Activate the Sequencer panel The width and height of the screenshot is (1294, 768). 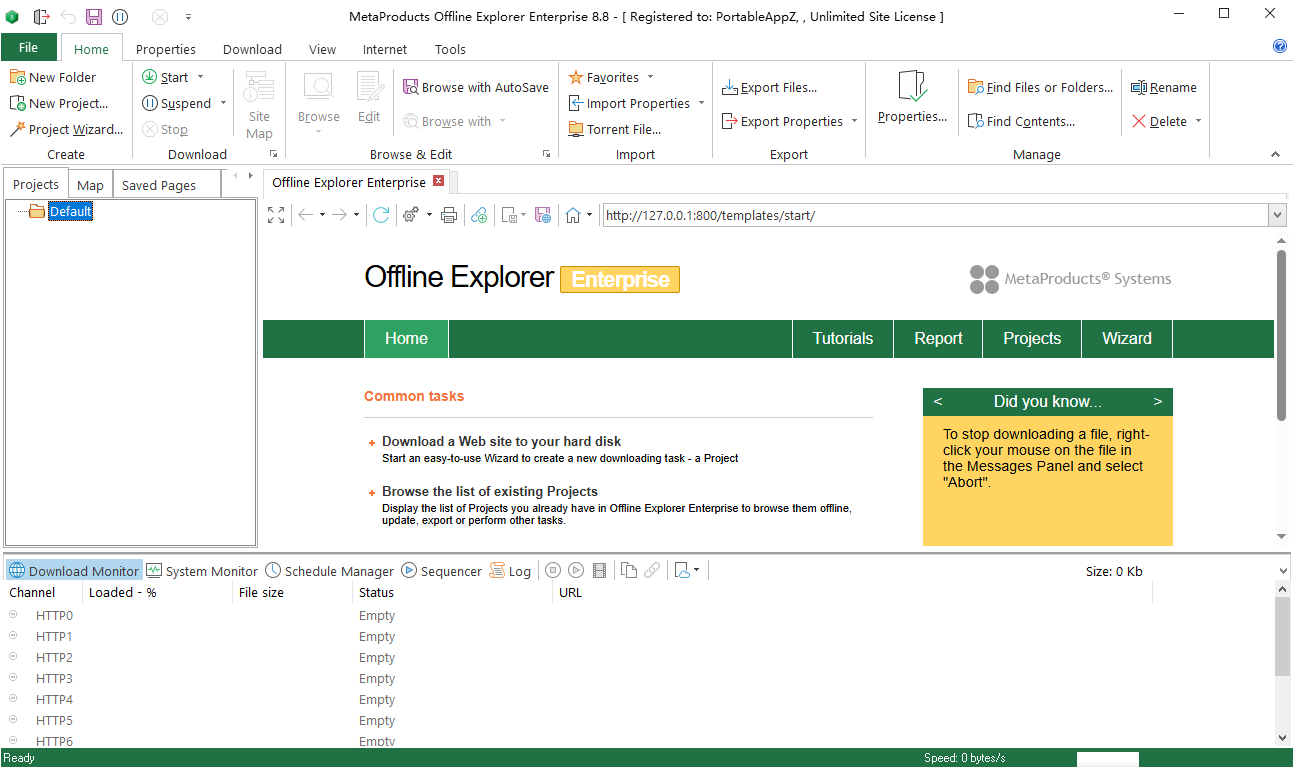440,570
